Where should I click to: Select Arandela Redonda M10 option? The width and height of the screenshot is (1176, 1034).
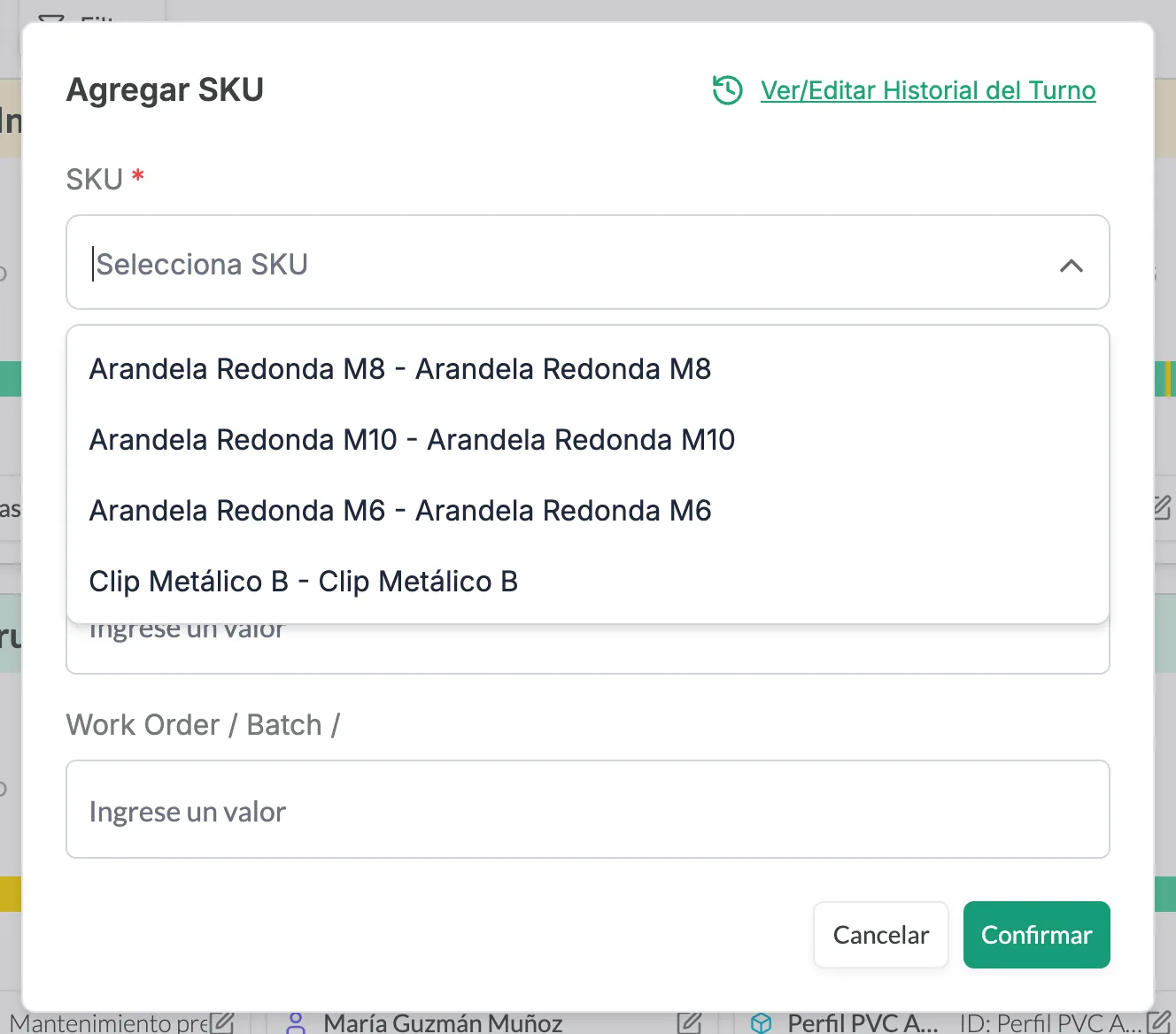coord(588,440)
